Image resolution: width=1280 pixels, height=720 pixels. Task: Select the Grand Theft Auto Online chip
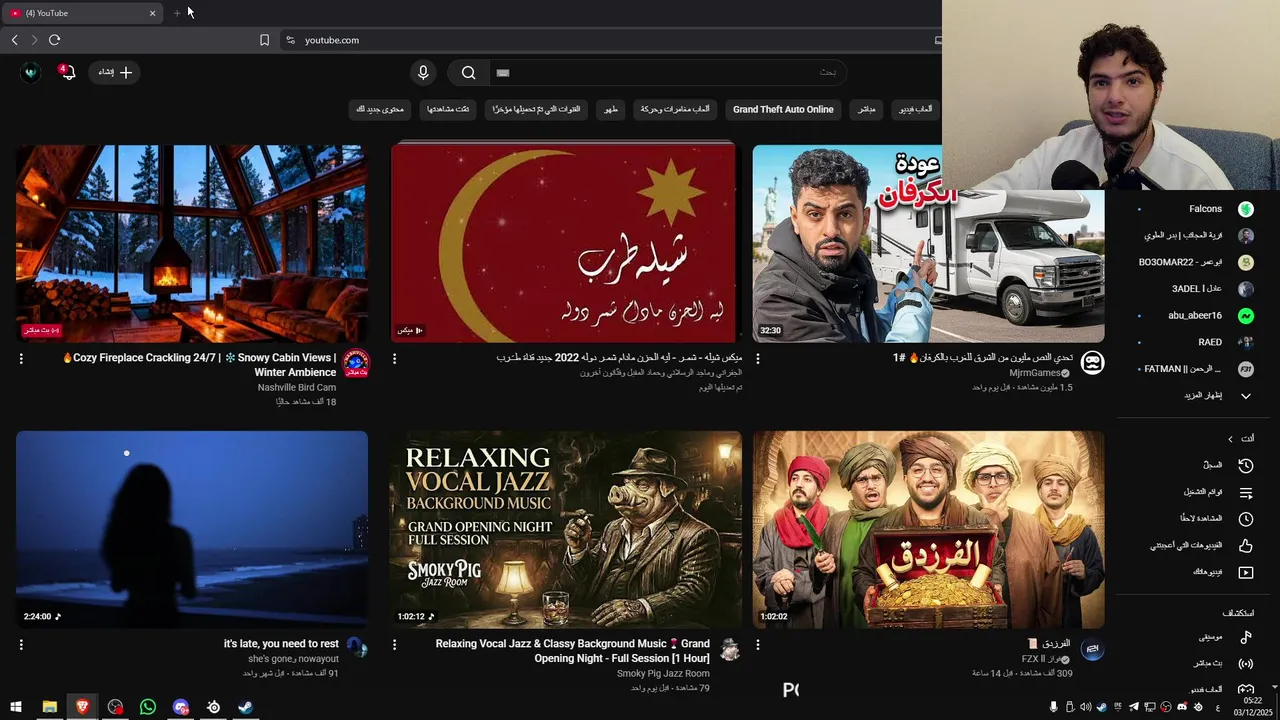783,109
